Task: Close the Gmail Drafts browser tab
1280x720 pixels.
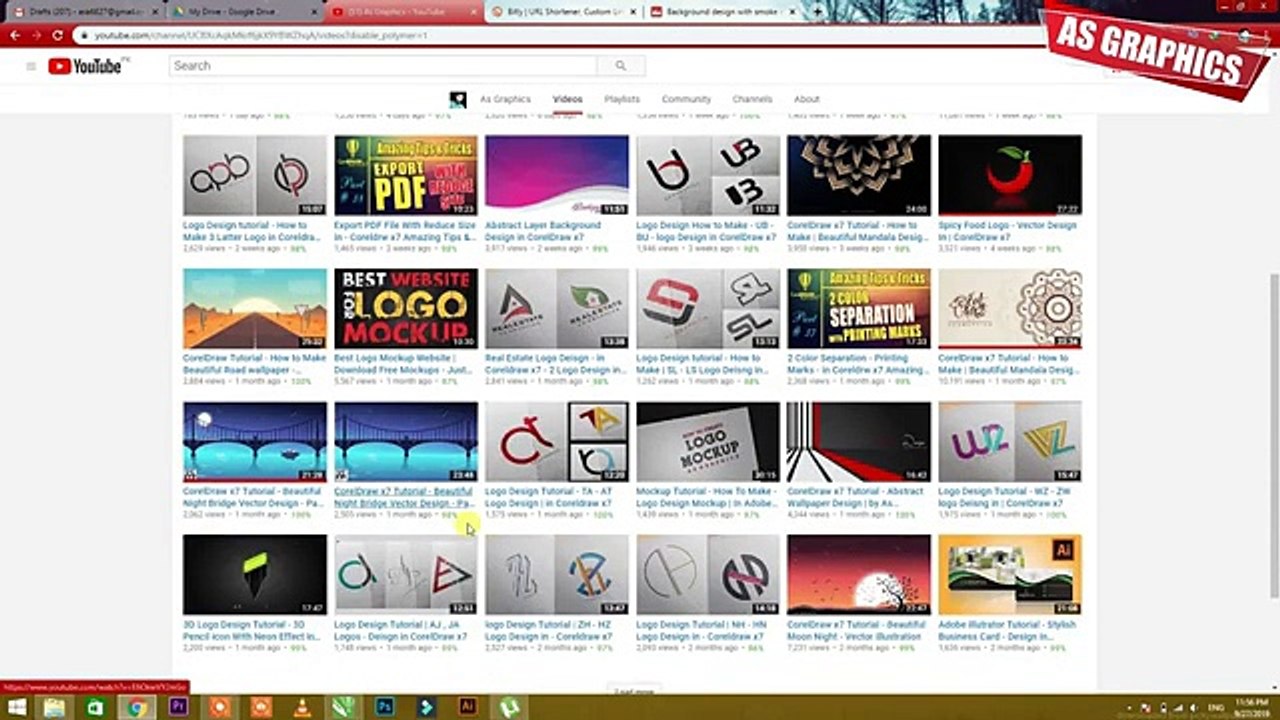Action: (153, 12)
